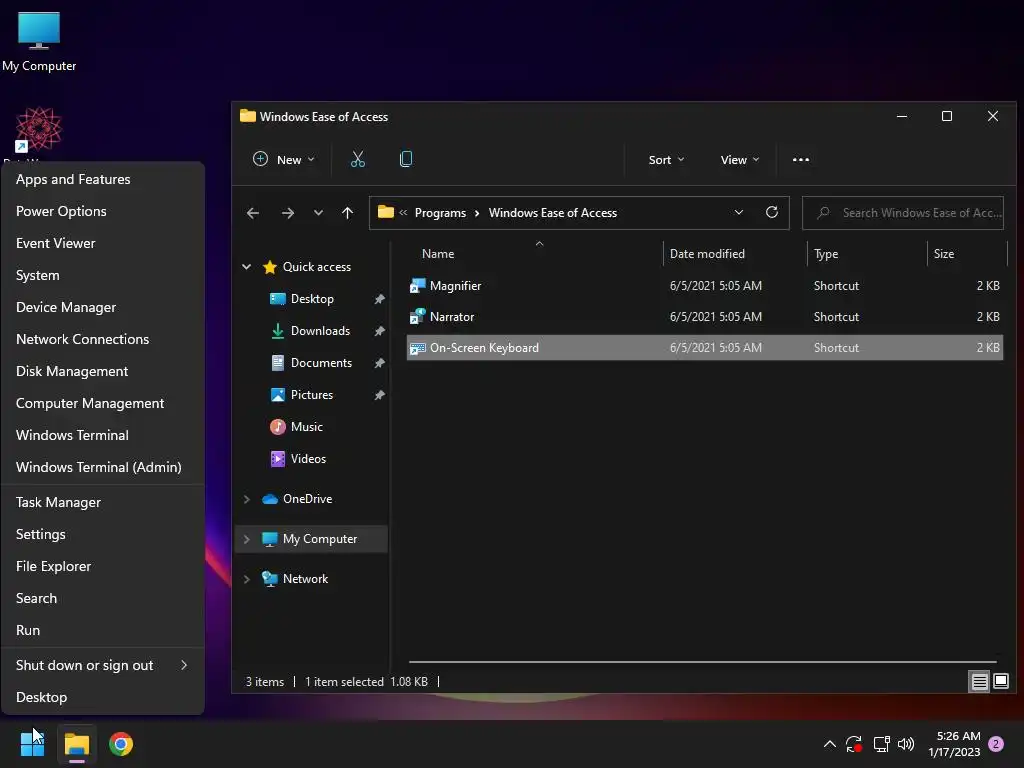1024x768 pixels.
Task: Expand My Computer in navigation pane
Action: point(247,539)
